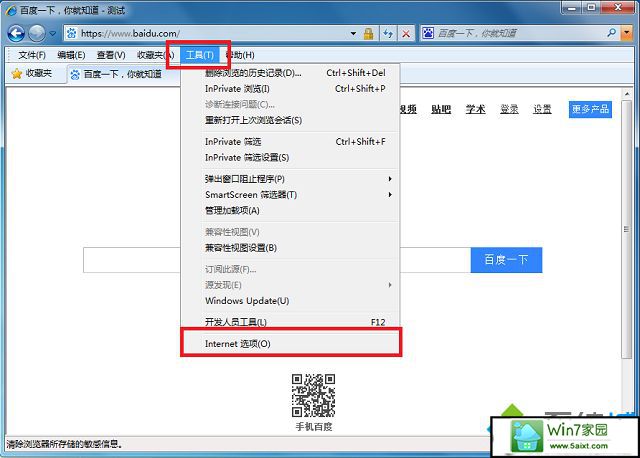Click the Internet Explorer icon in title bar
Screen dimensions: 640x458
[x=11, y=10]
